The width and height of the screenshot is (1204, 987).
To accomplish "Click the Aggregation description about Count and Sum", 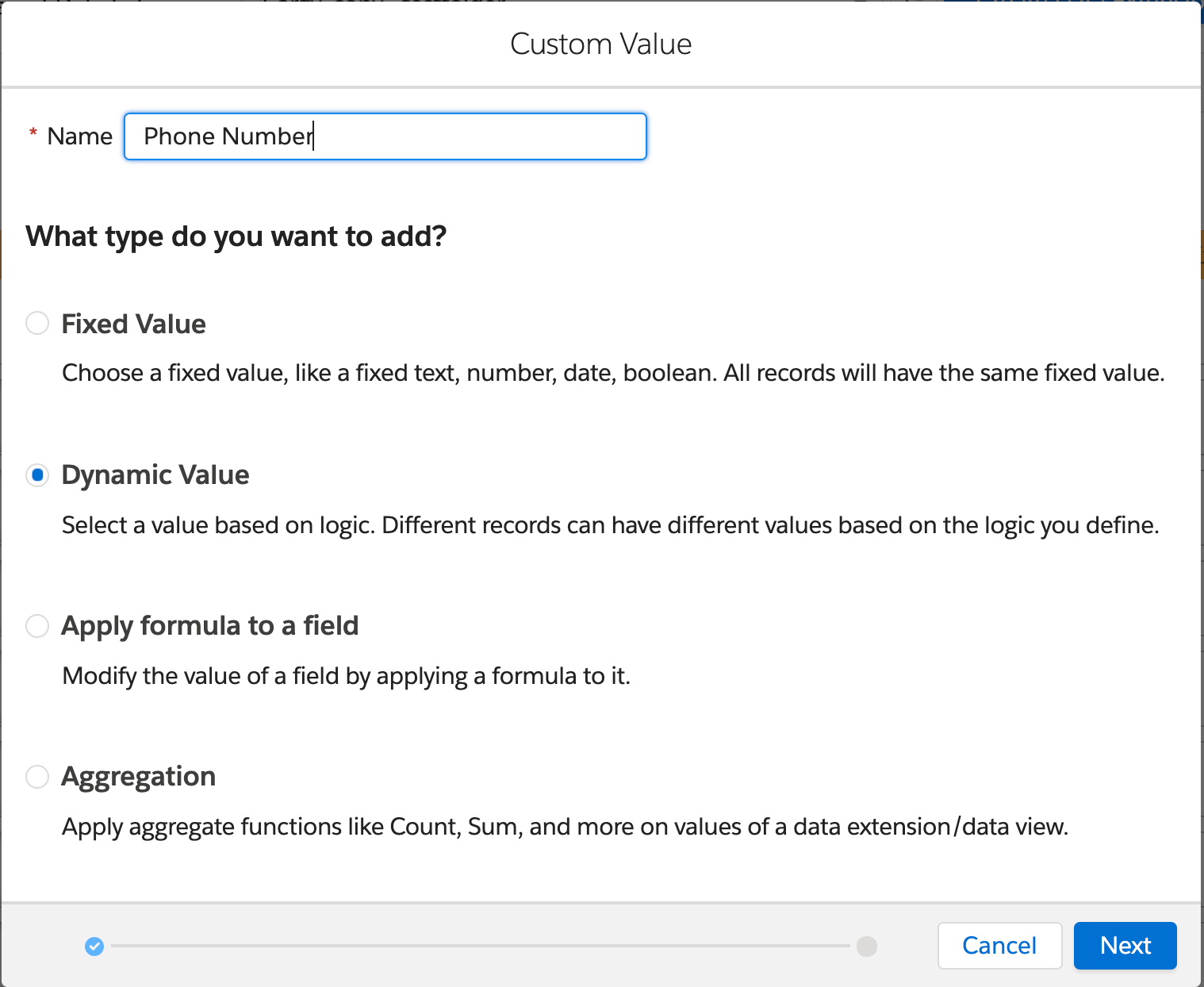I will [x=565, y=827].
